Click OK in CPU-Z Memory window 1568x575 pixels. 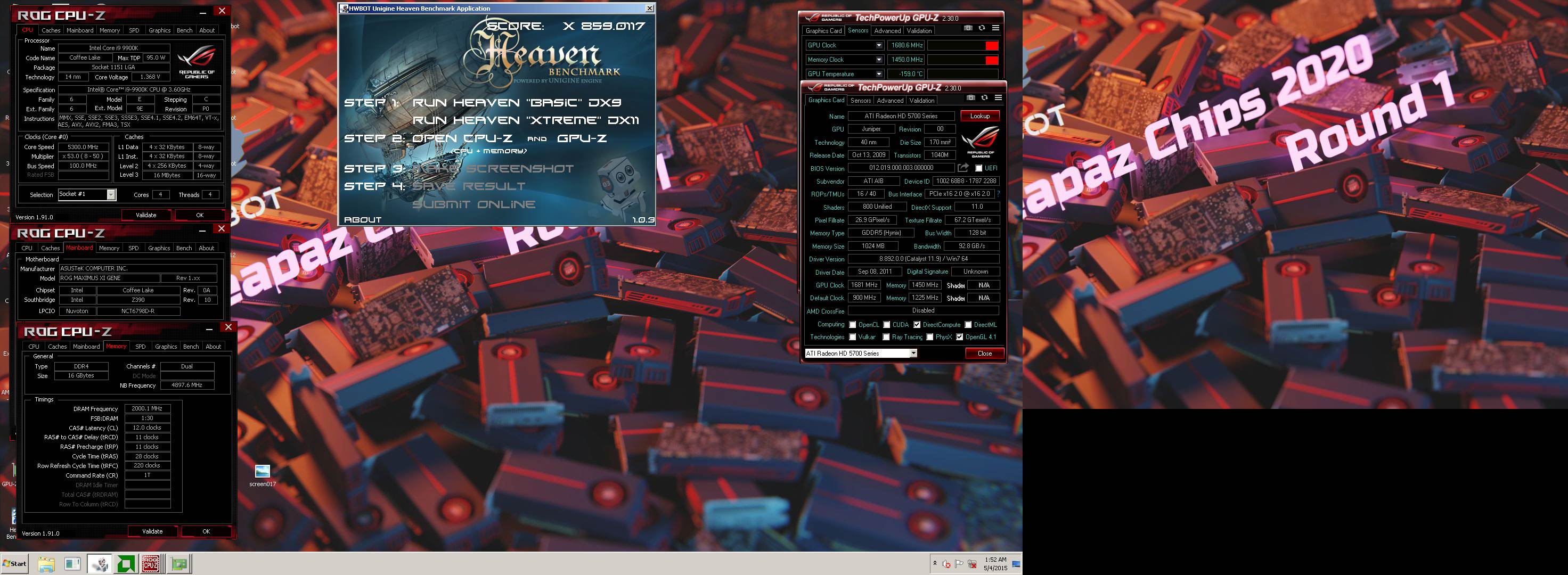point(206,532)
